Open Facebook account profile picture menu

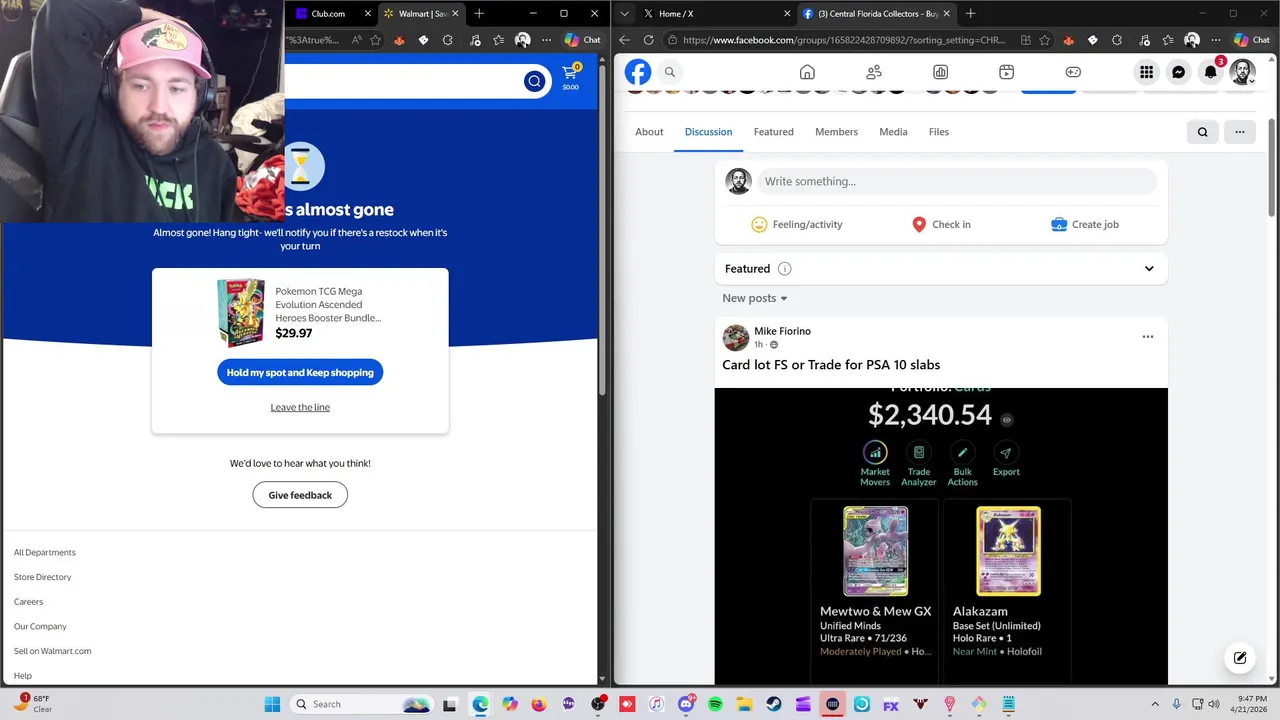pyautogui.click(x=1242, y=72)
